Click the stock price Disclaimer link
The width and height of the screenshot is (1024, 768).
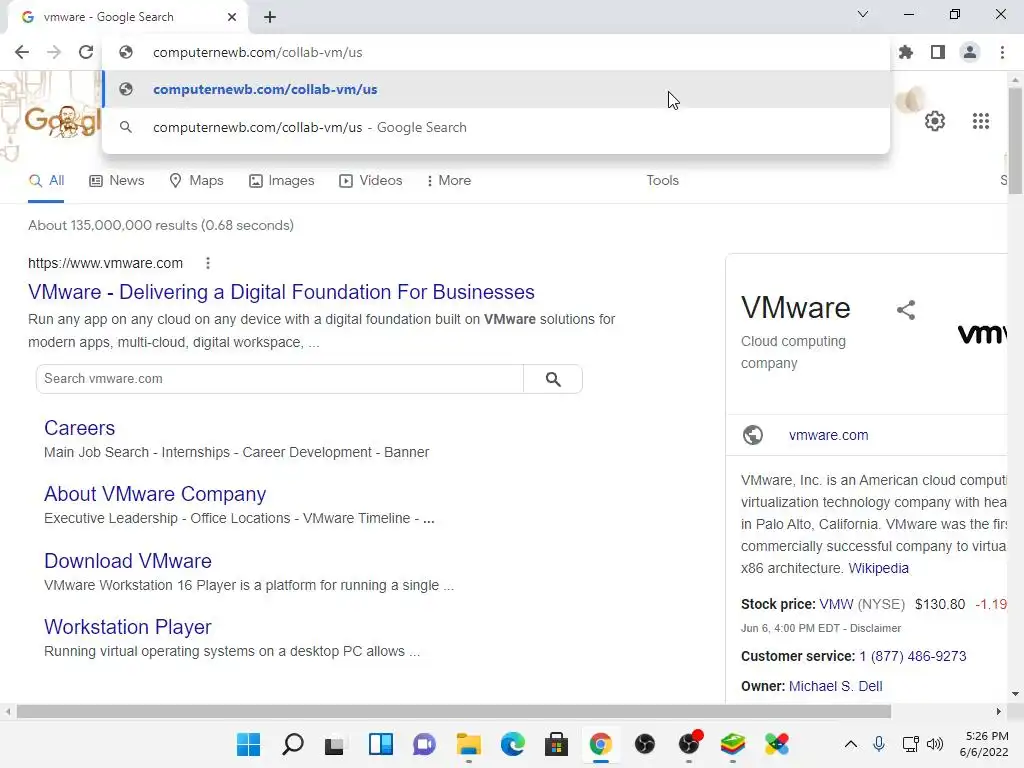tap(875, 628)
